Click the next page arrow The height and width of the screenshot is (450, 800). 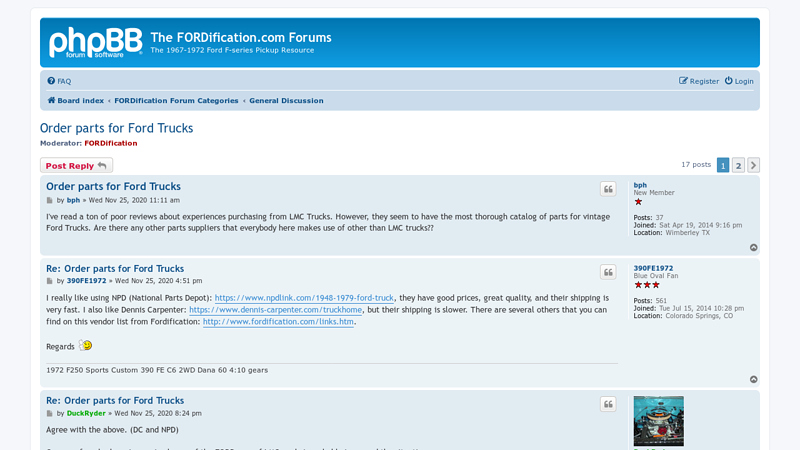[x=753, y=165]
